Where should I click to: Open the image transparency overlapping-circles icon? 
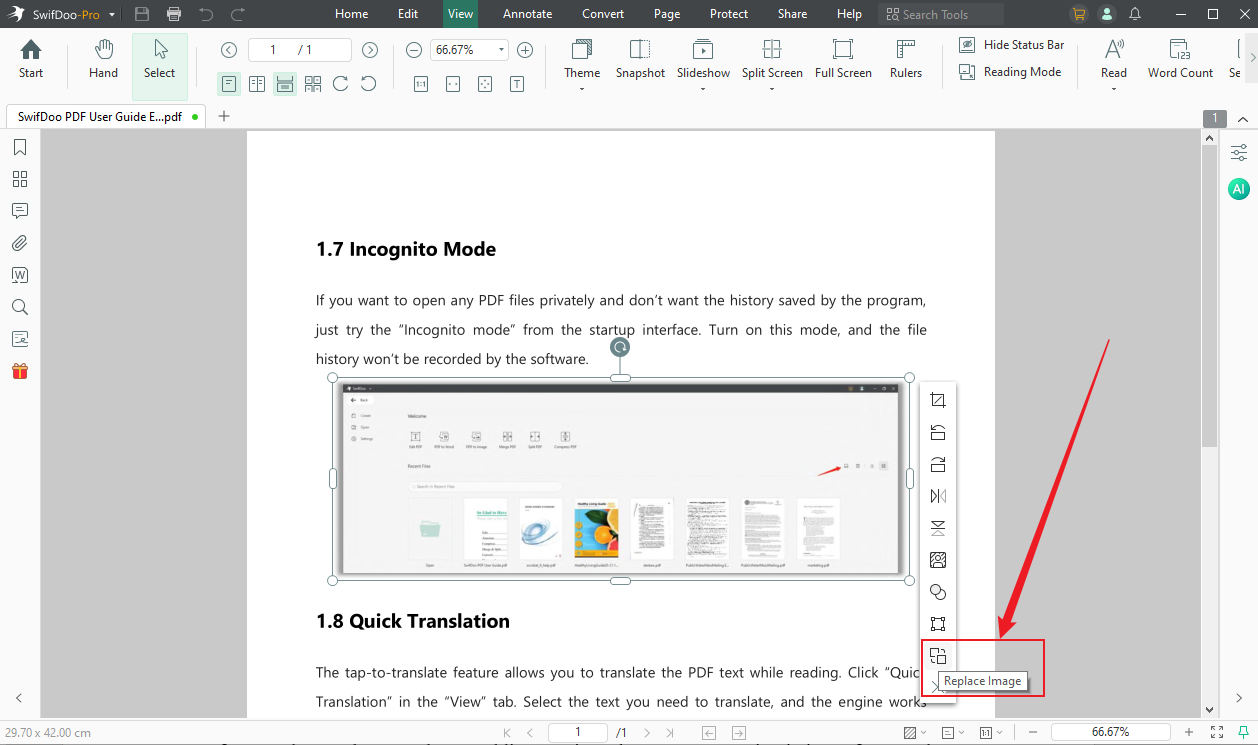[x=937, y=592]
